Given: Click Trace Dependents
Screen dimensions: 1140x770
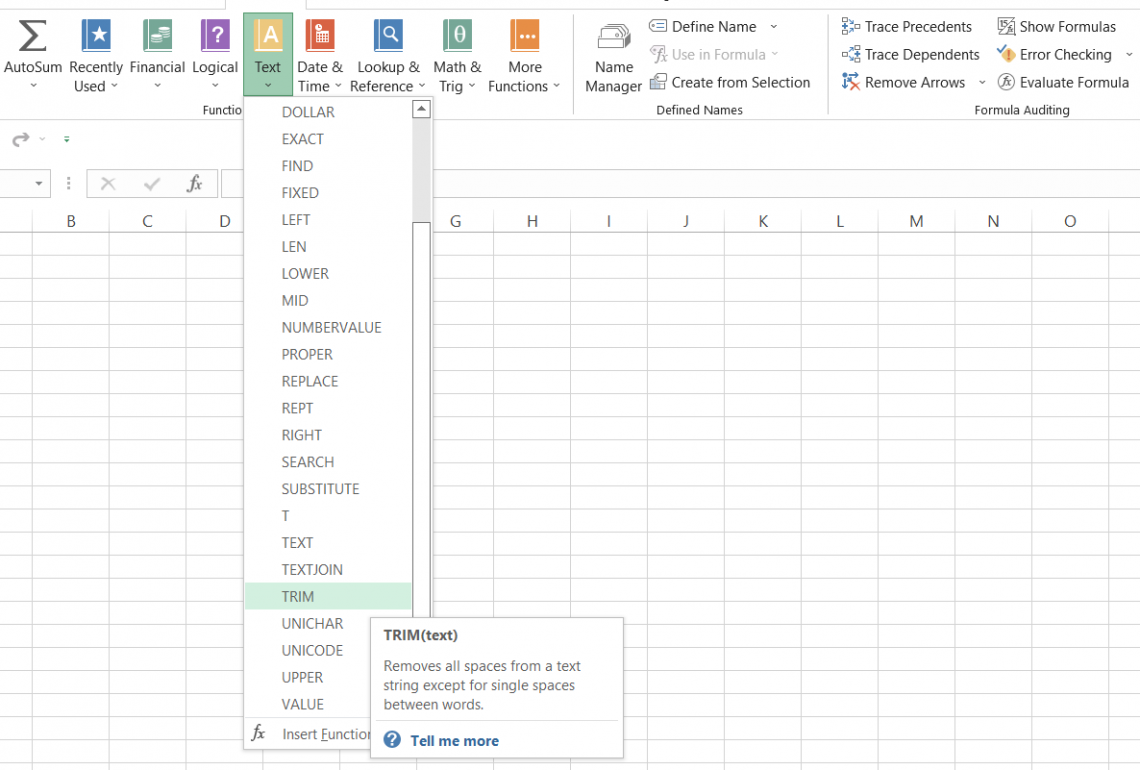Looking at the screenshot, I should click(910, 55).
